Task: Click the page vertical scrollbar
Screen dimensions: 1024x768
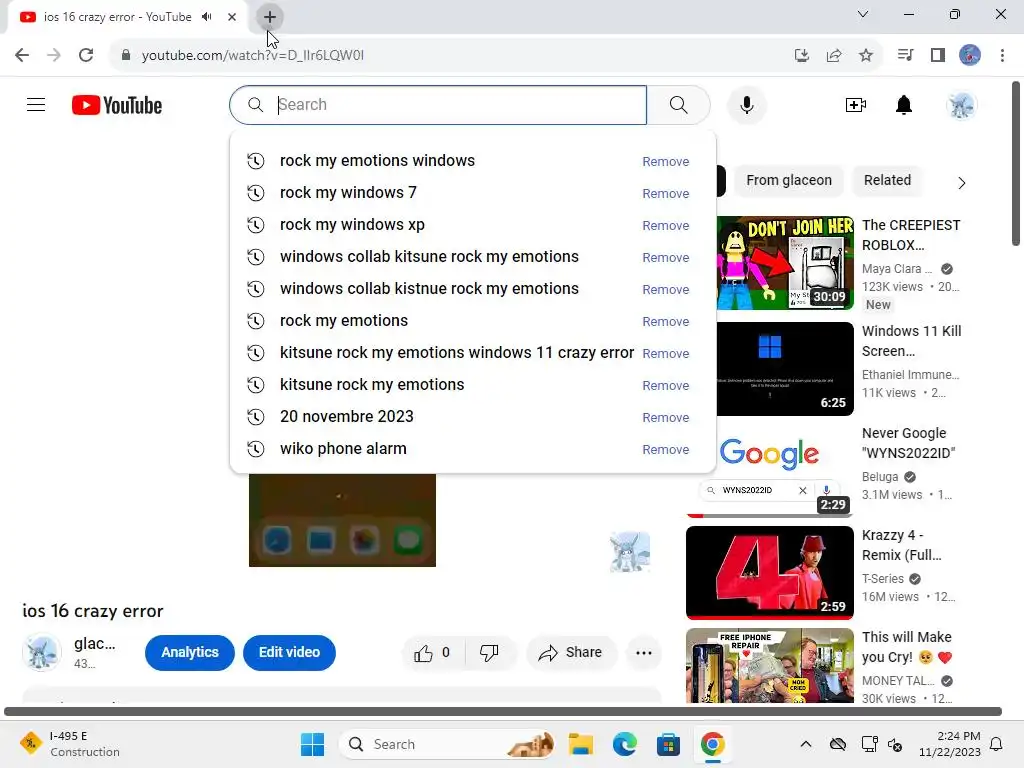Action: [1016, 163]
